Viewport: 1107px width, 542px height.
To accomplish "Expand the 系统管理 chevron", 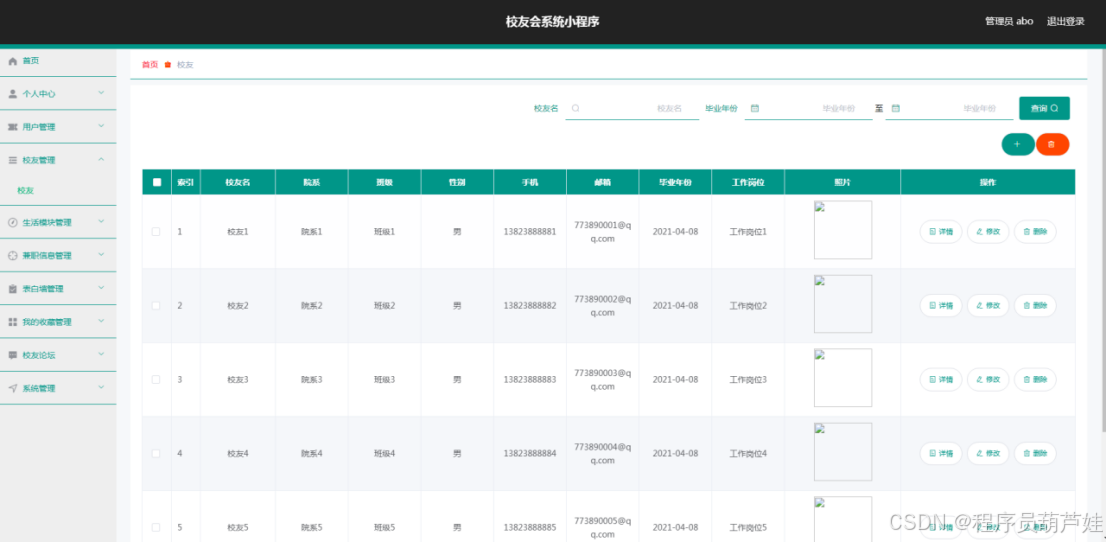I will [x=101, y=387].
